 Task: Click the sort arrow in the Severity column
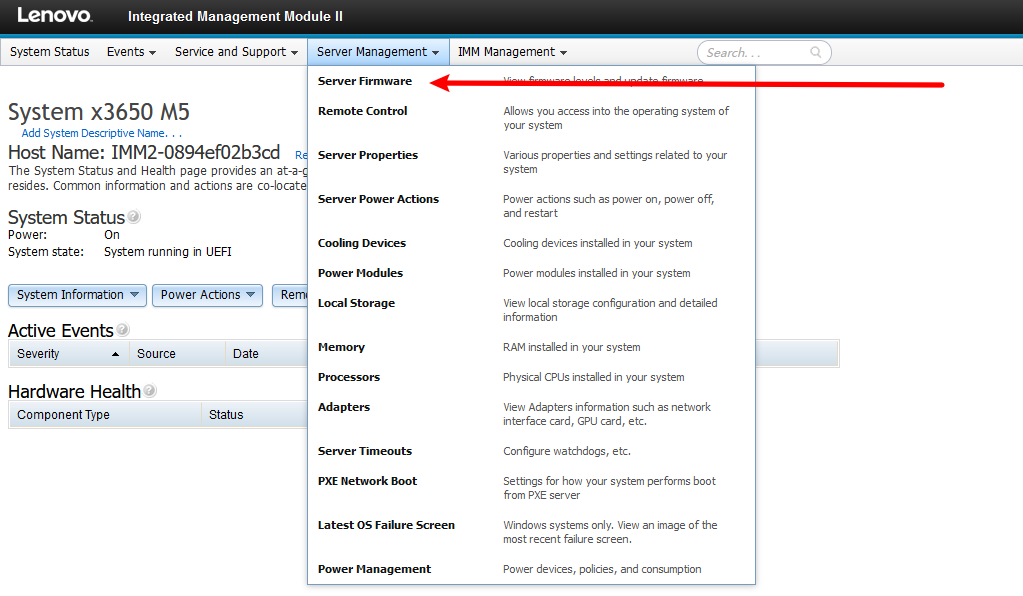115,354
